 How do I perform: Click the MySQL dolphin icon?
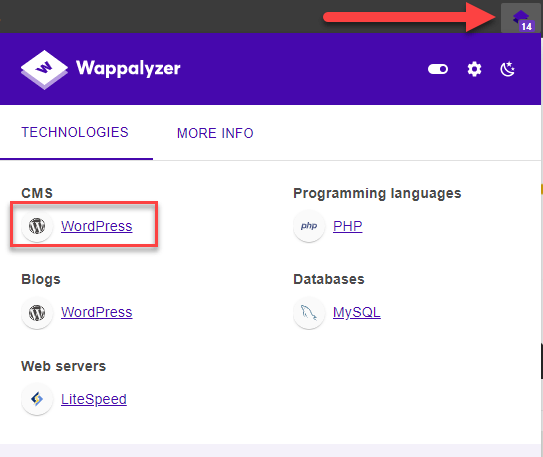click(309, 313)
